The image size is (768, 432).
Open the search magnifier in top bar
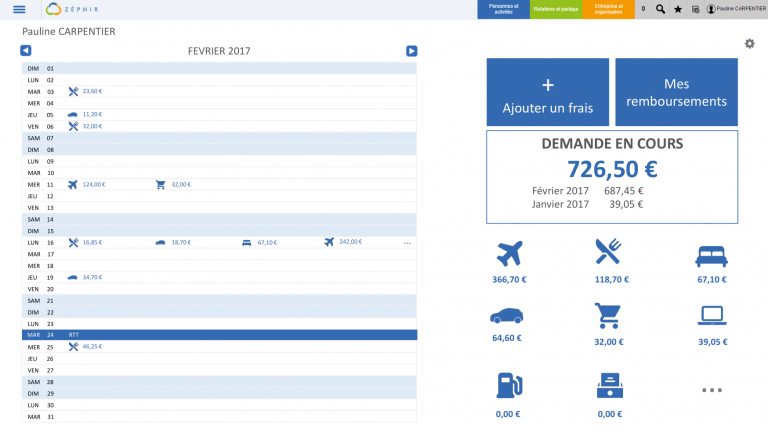[660, 9]
